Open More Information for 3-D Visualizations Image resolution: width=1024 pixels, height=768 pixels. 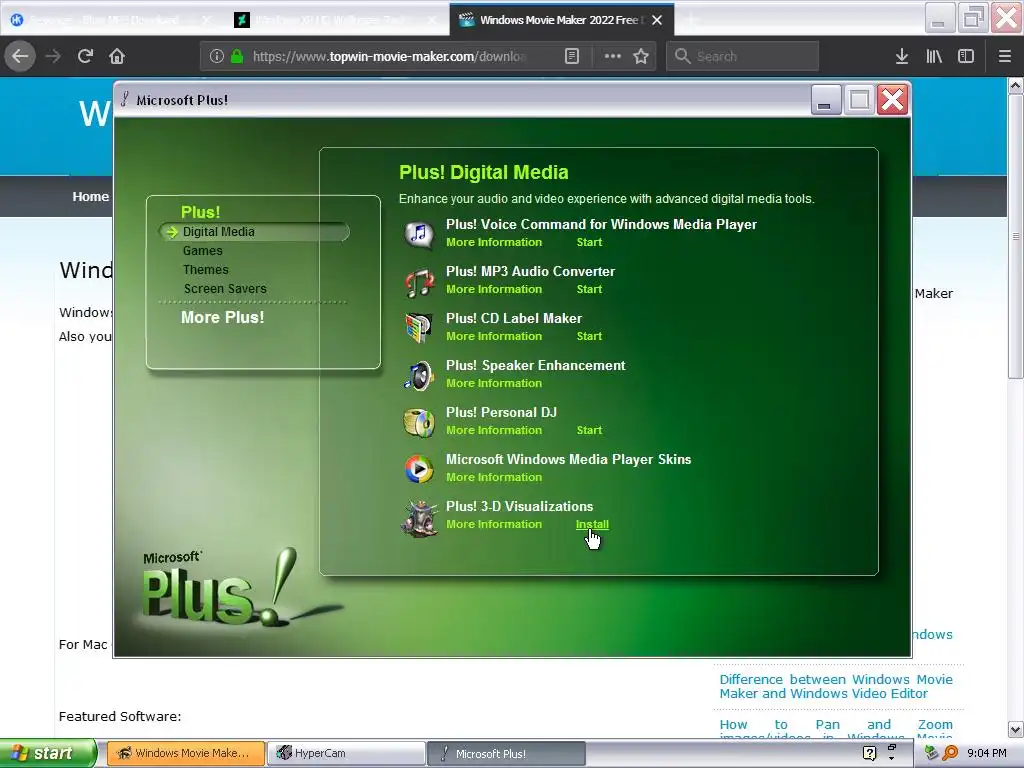click(494, 524)
